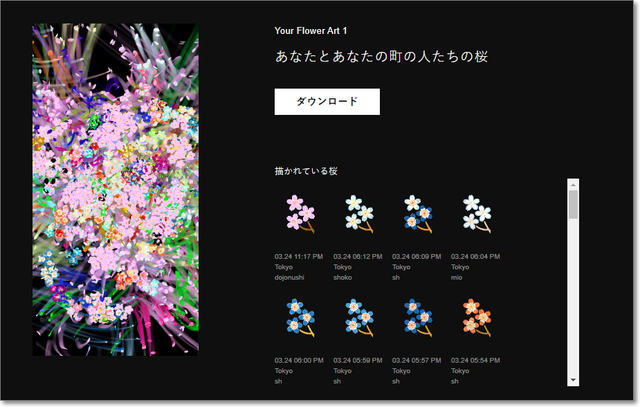This screenshot has width=640, height=407.
Task: Select the orange sakura from 05:54 PM
Action: point(476,316)
